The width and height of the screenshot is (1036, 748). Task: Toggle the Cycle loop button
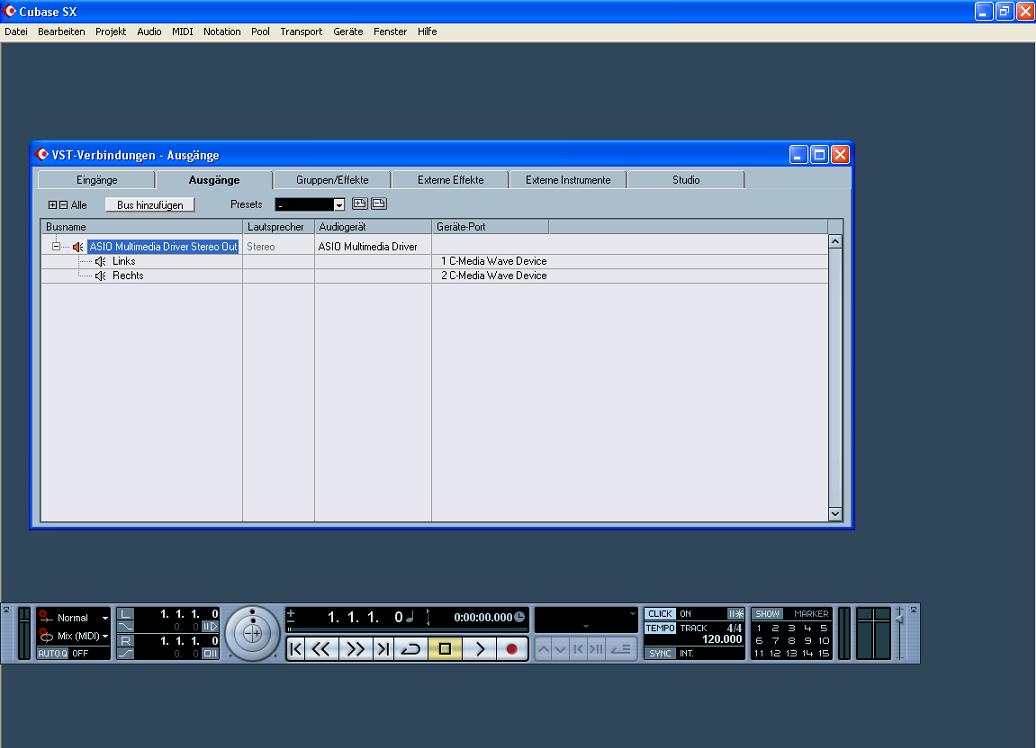click(x=411, y=649)
